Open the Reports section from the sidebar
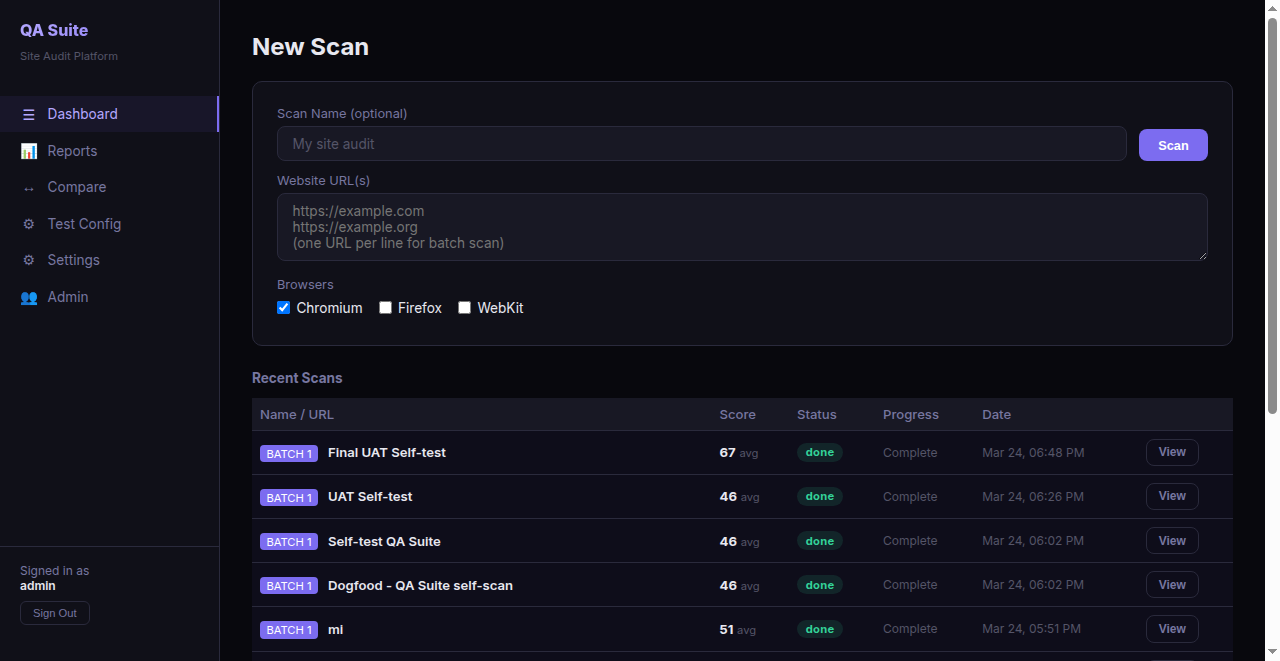This screenshot has width=1280, height=661. tap(72, 150)
